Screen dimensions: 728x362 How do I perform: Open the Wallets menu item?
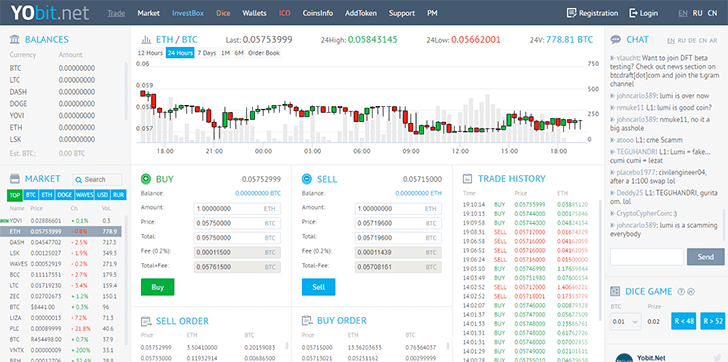[x=254, y=13]
